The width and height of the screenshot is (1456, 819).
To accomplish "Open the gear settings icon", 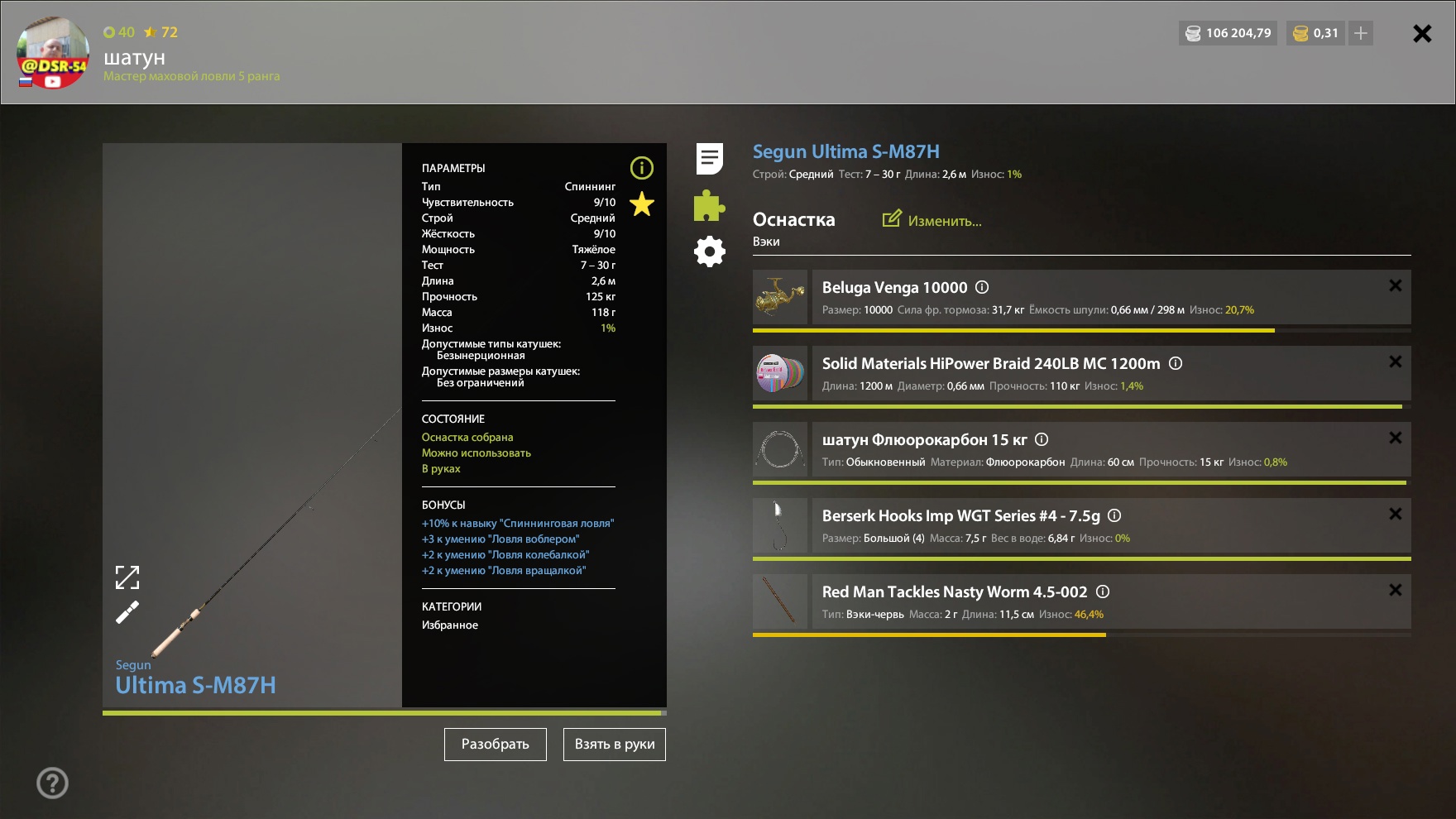I will pyautogui.click(x=710, y=251).
